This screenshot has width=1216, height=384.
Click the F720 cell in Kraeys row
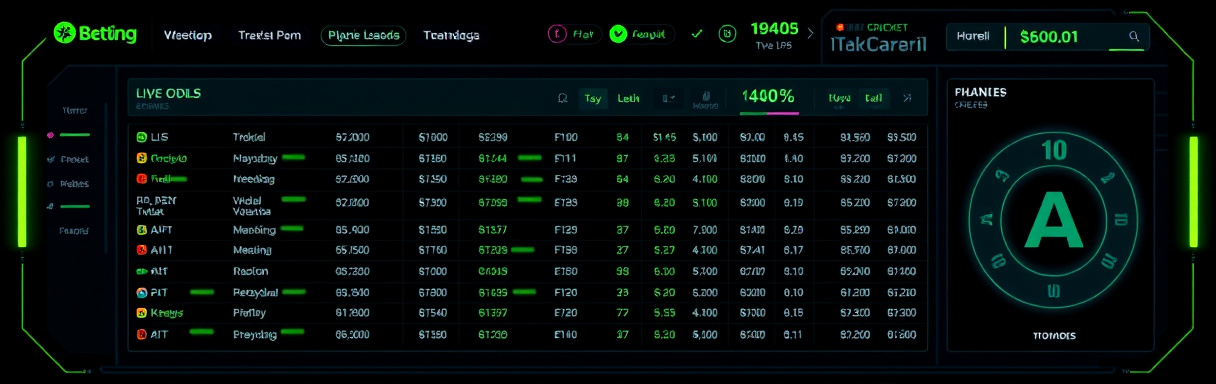(x=566, y=313)
